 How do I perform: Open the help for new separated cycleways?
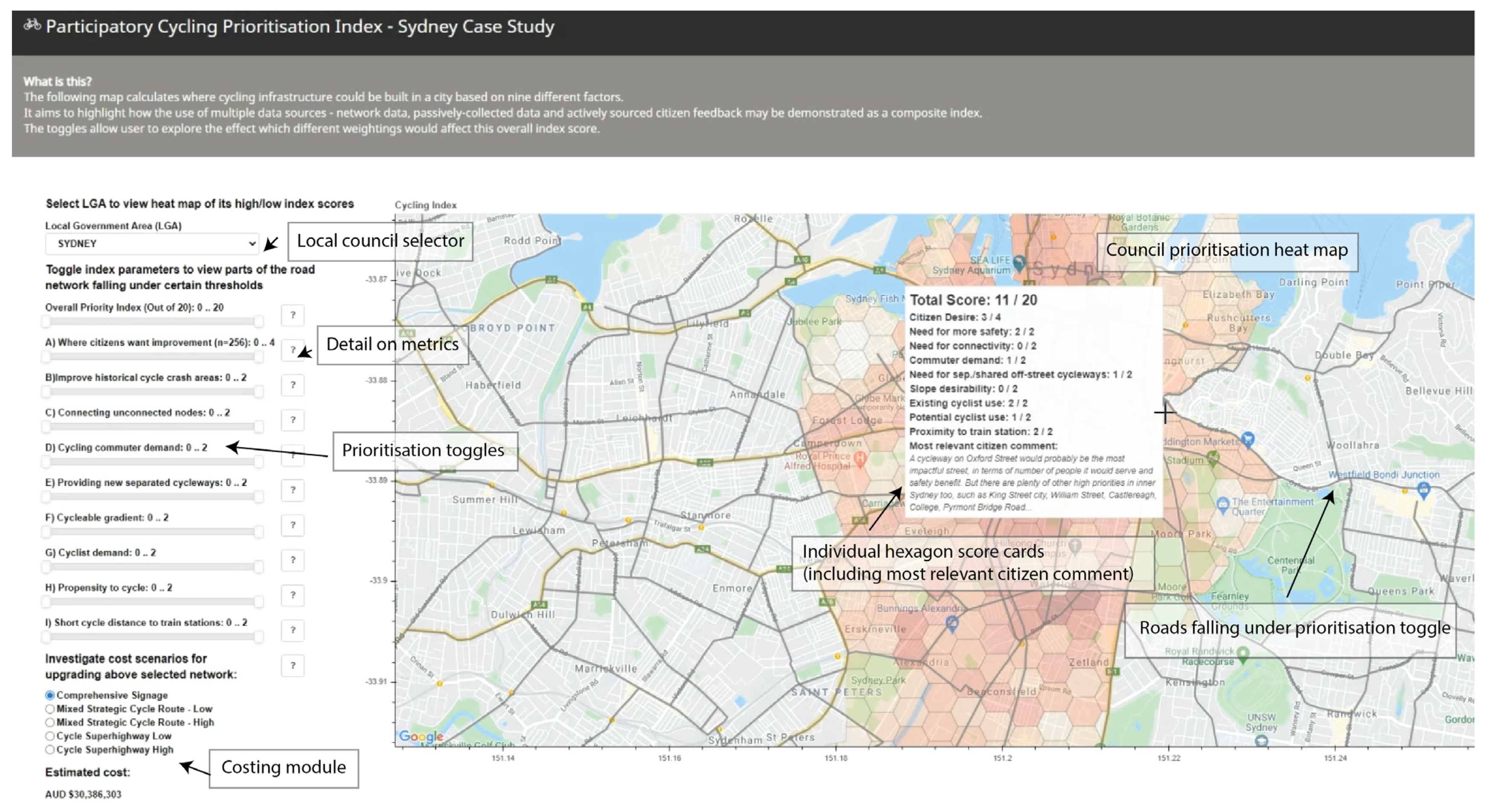[x=293, y=490]
